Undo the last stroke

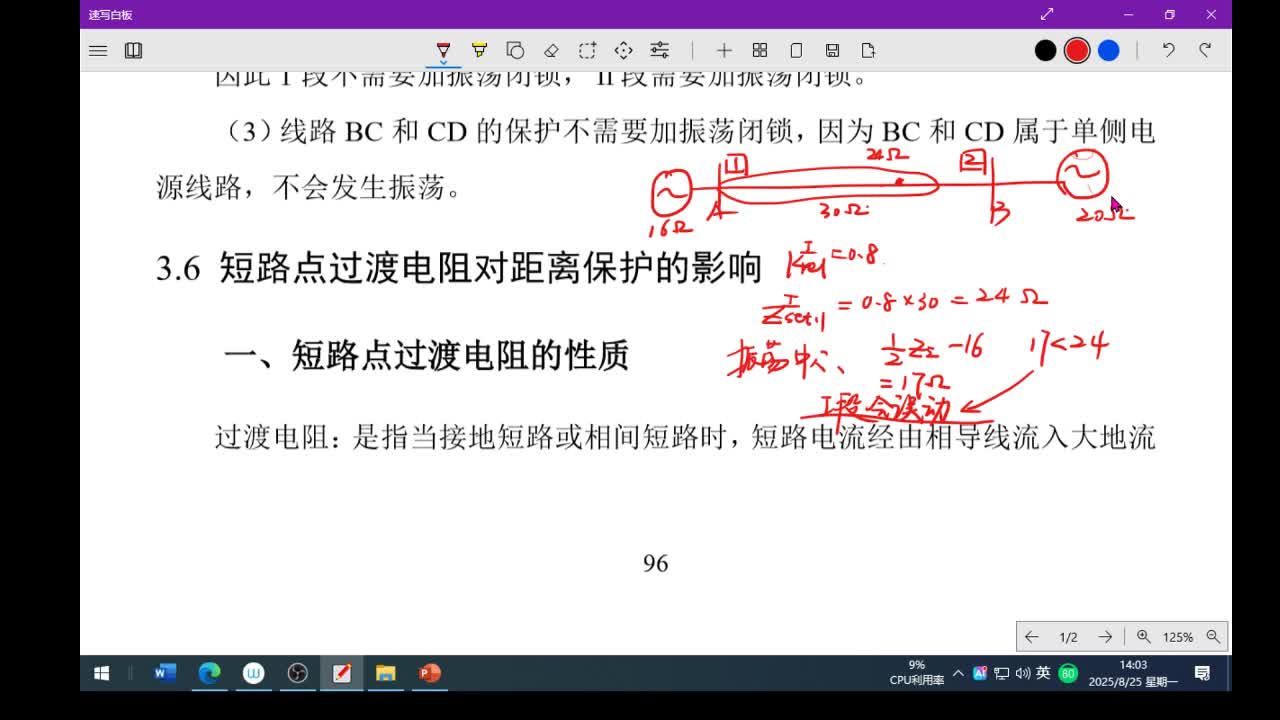tap(1168, 50)
